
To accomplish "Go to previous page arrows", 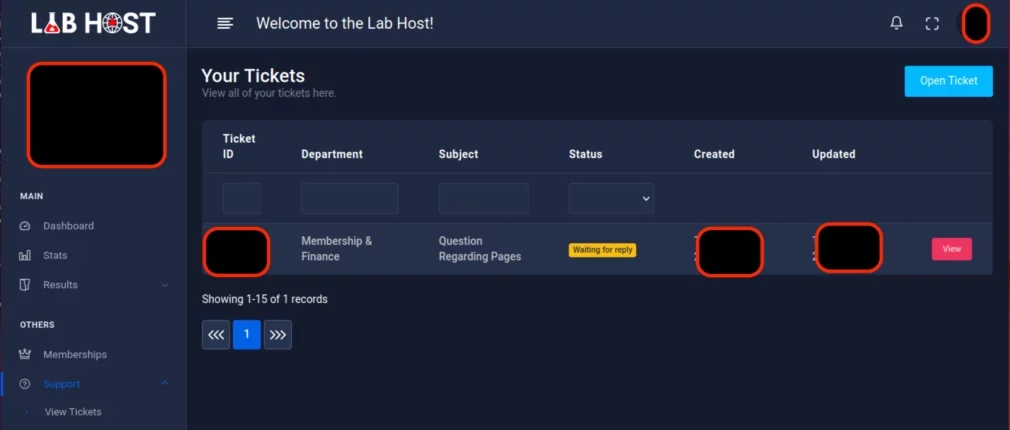I will 216,335.
